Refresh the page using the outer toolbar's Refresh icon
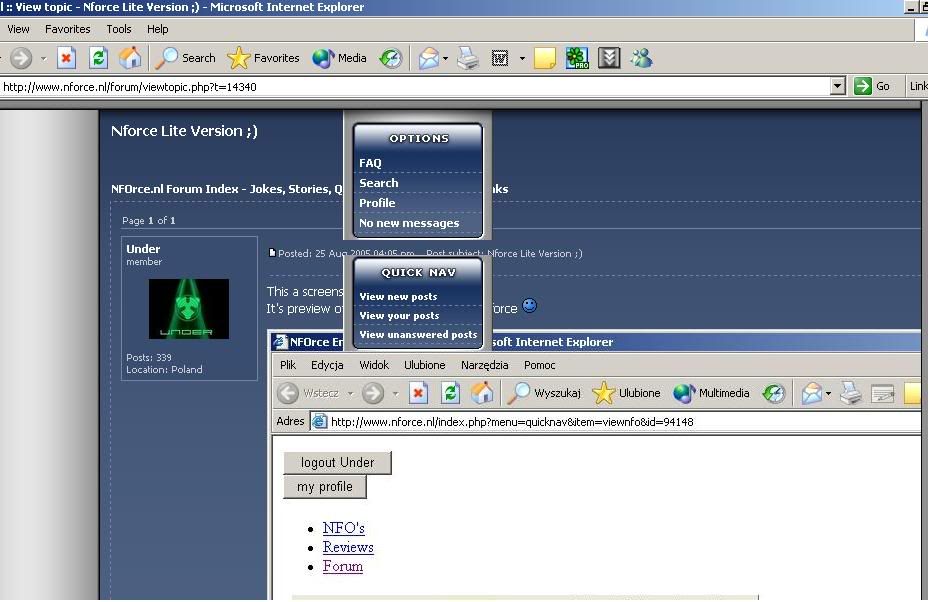 [98, 58]
